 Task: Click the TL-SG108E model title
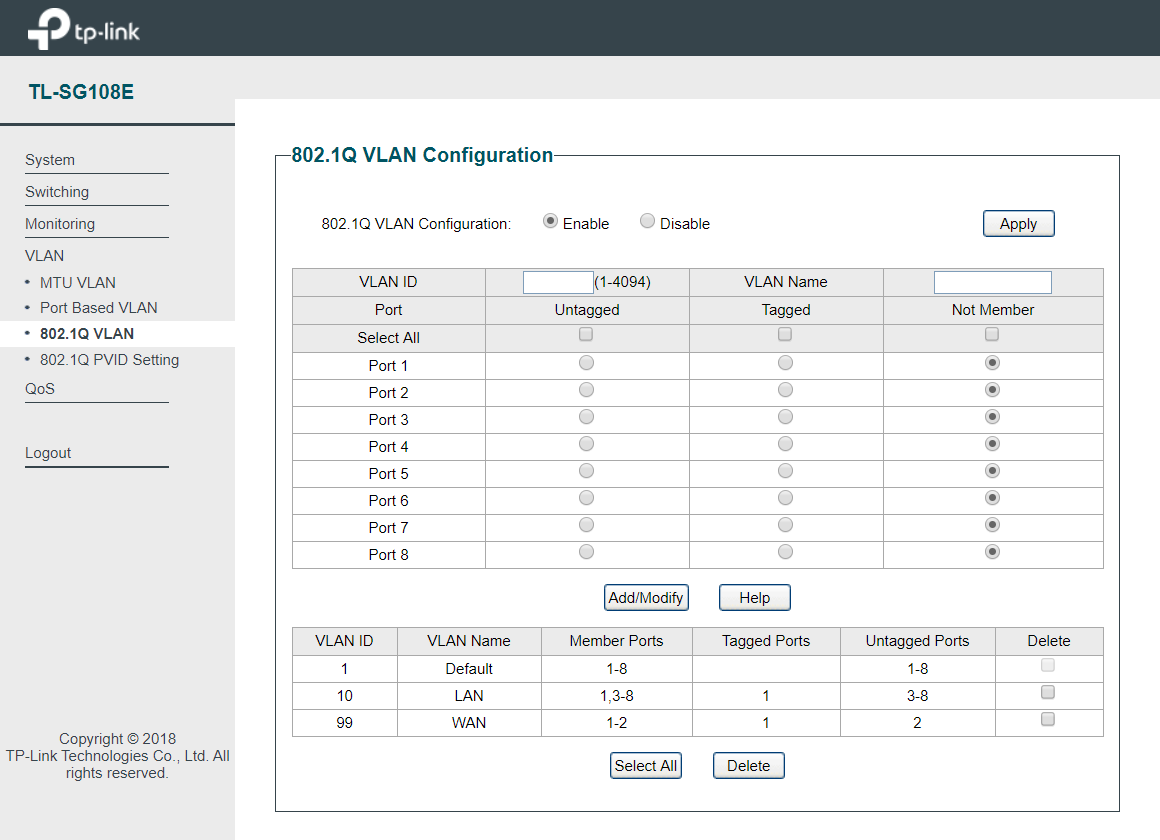point(81,92)
